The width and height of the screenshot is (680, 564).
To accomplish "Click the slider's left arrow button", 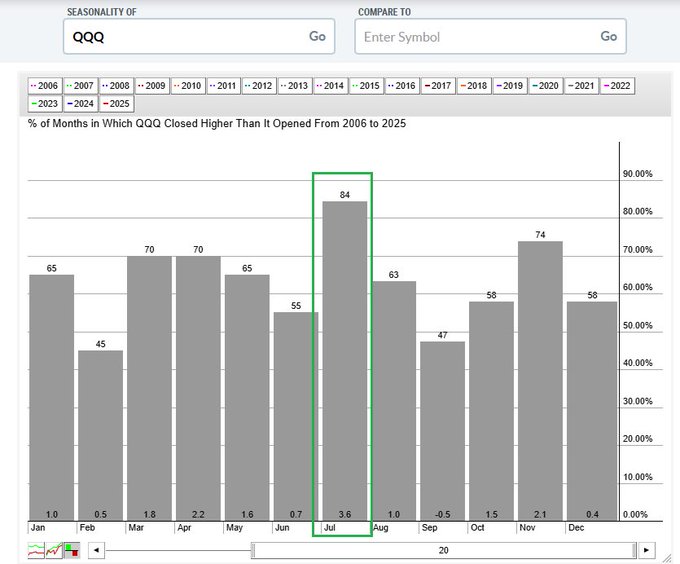I will tap(96, 550).
